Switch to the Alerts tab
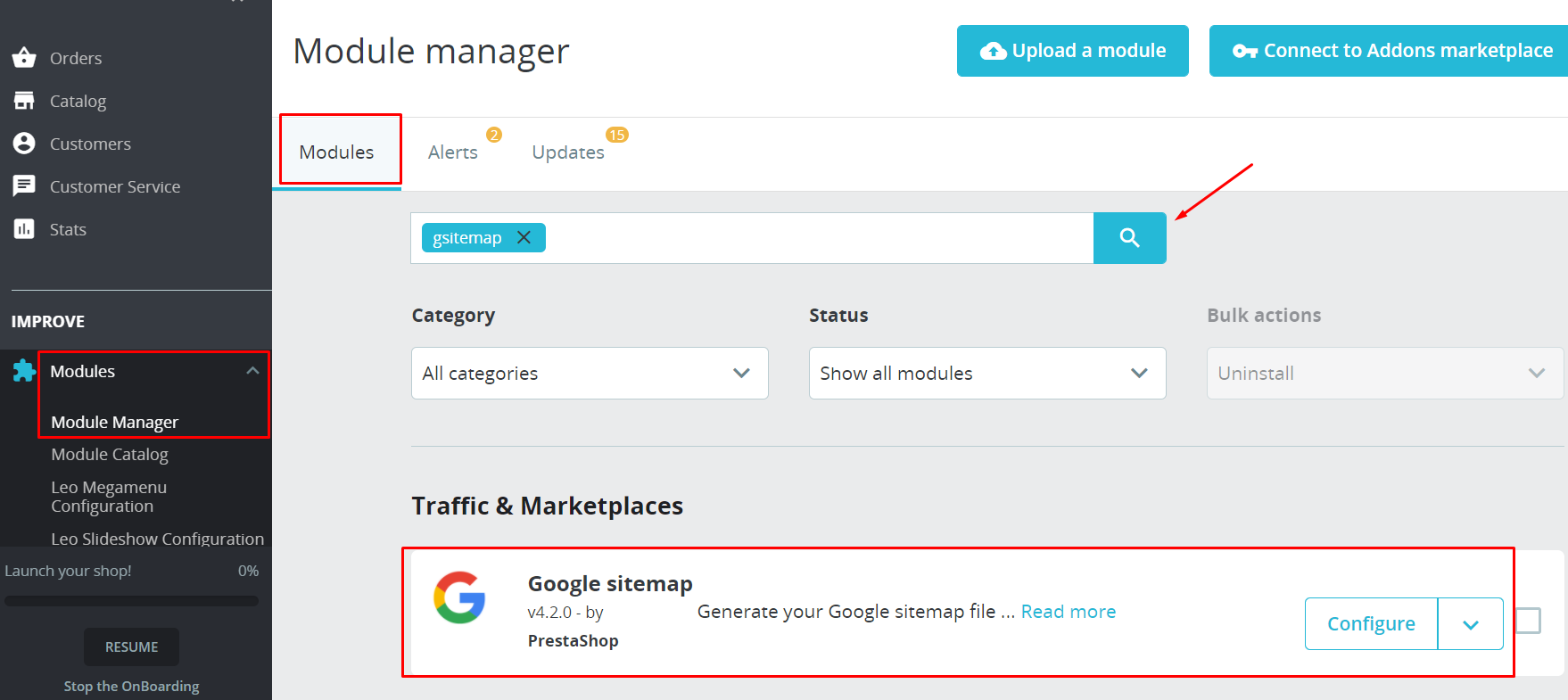The image size is (1568, 700). [453, 152]
